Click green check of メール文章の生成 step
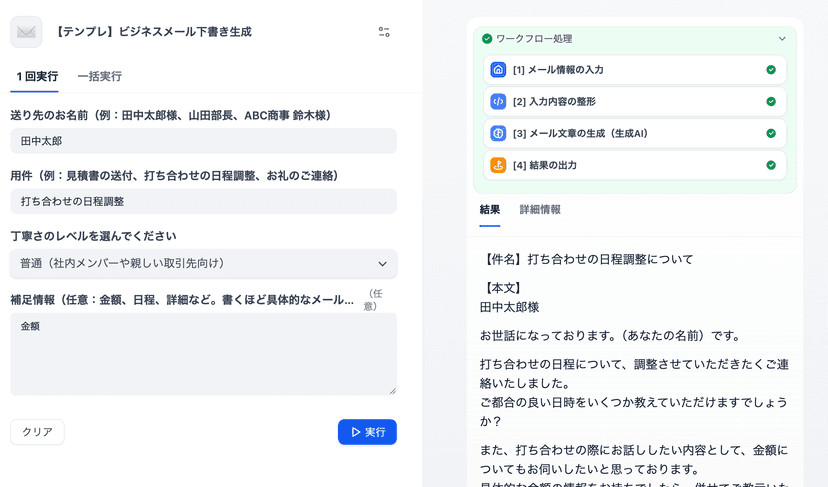Image resolution: width=828 pixels, height=487 pixels. (x=771, y=133)
